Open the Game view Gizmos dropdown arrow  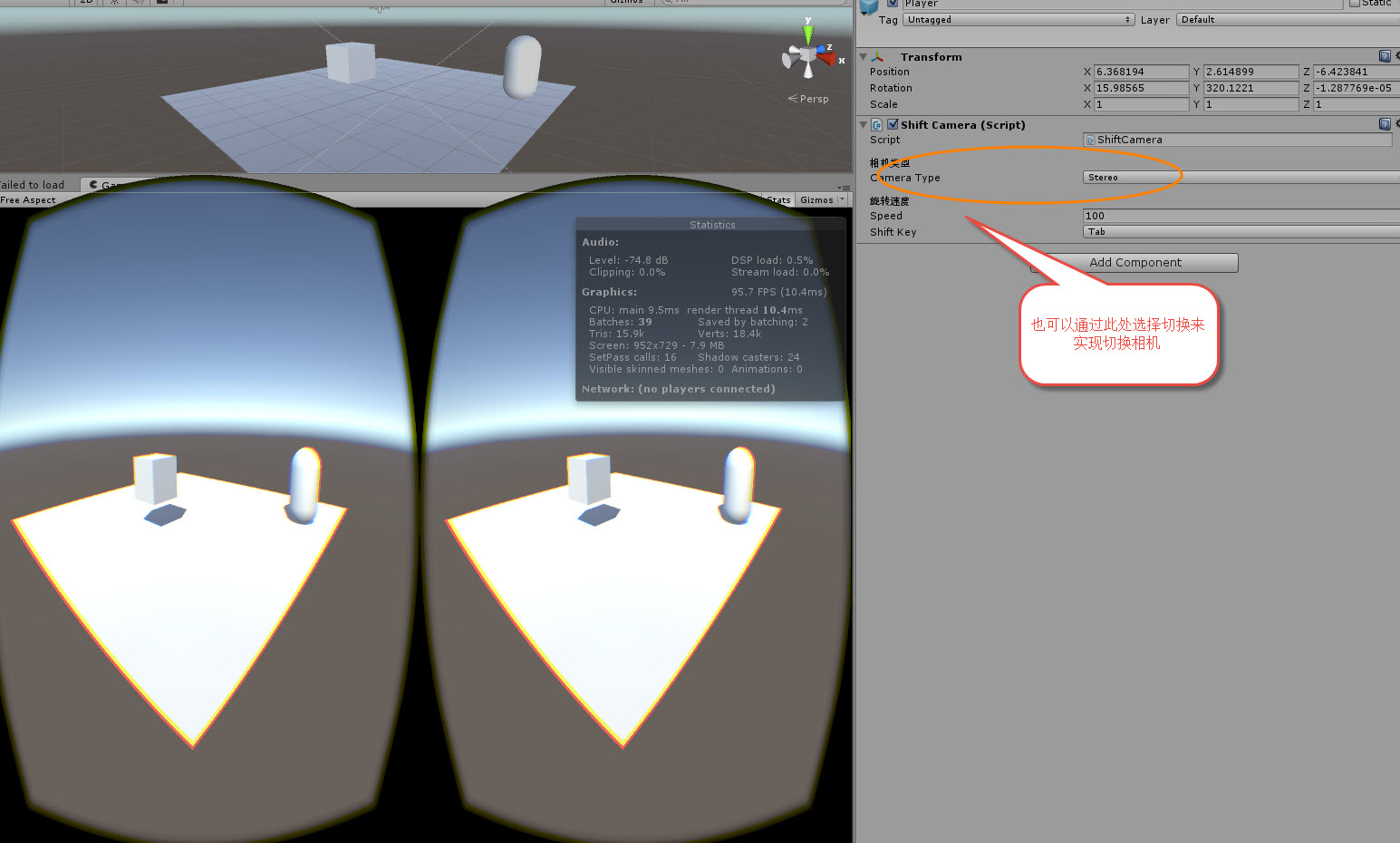pyautogui.click(x=843, y=199)
